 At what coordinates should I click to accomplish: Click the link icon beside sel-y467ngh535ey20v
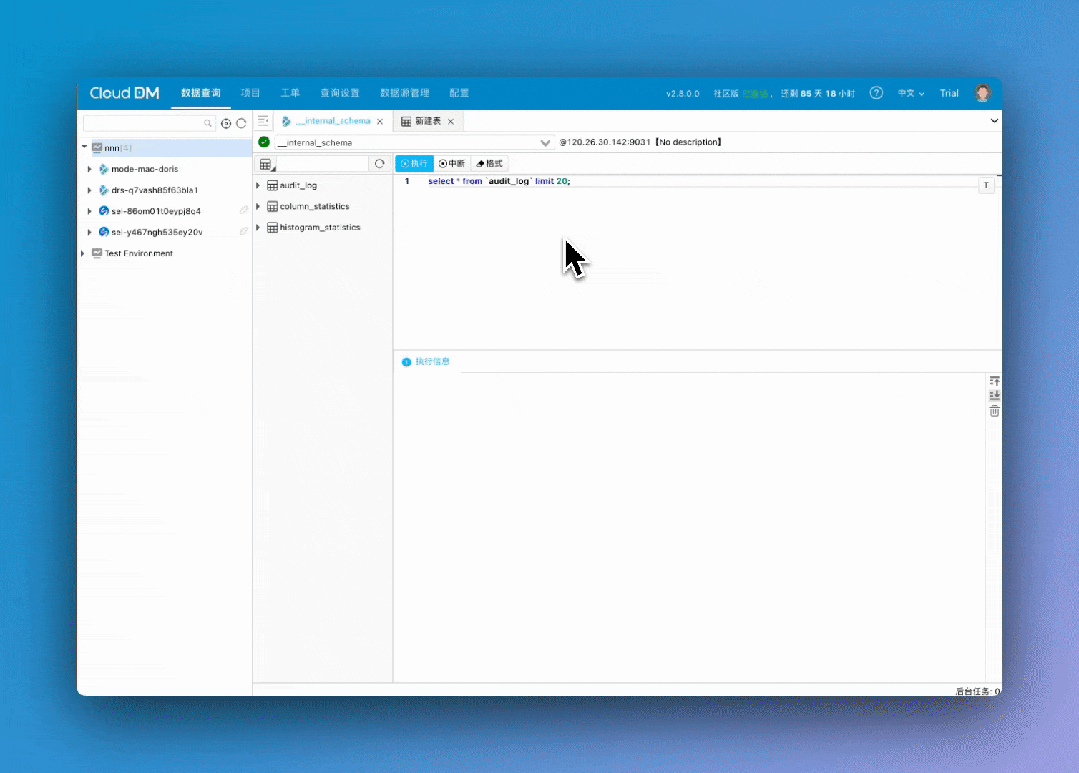pyautogui.click(x=244, y=232)
